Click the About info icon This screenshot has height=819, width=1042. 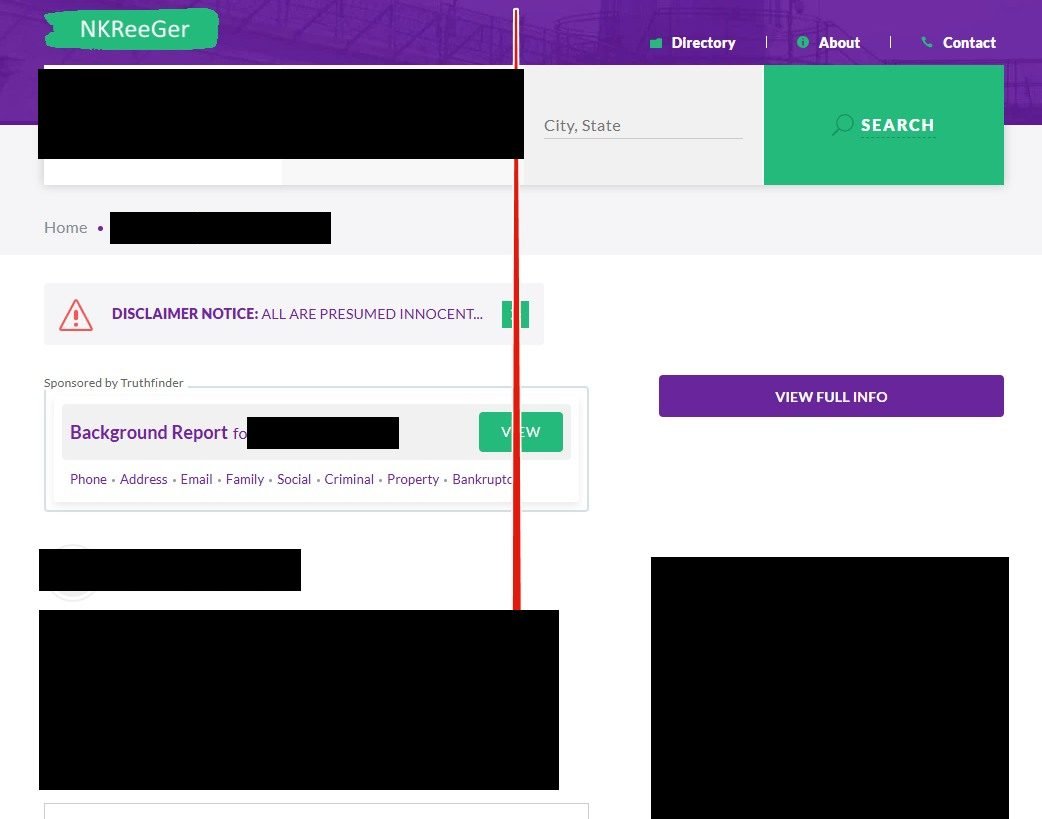click(803, 43)
